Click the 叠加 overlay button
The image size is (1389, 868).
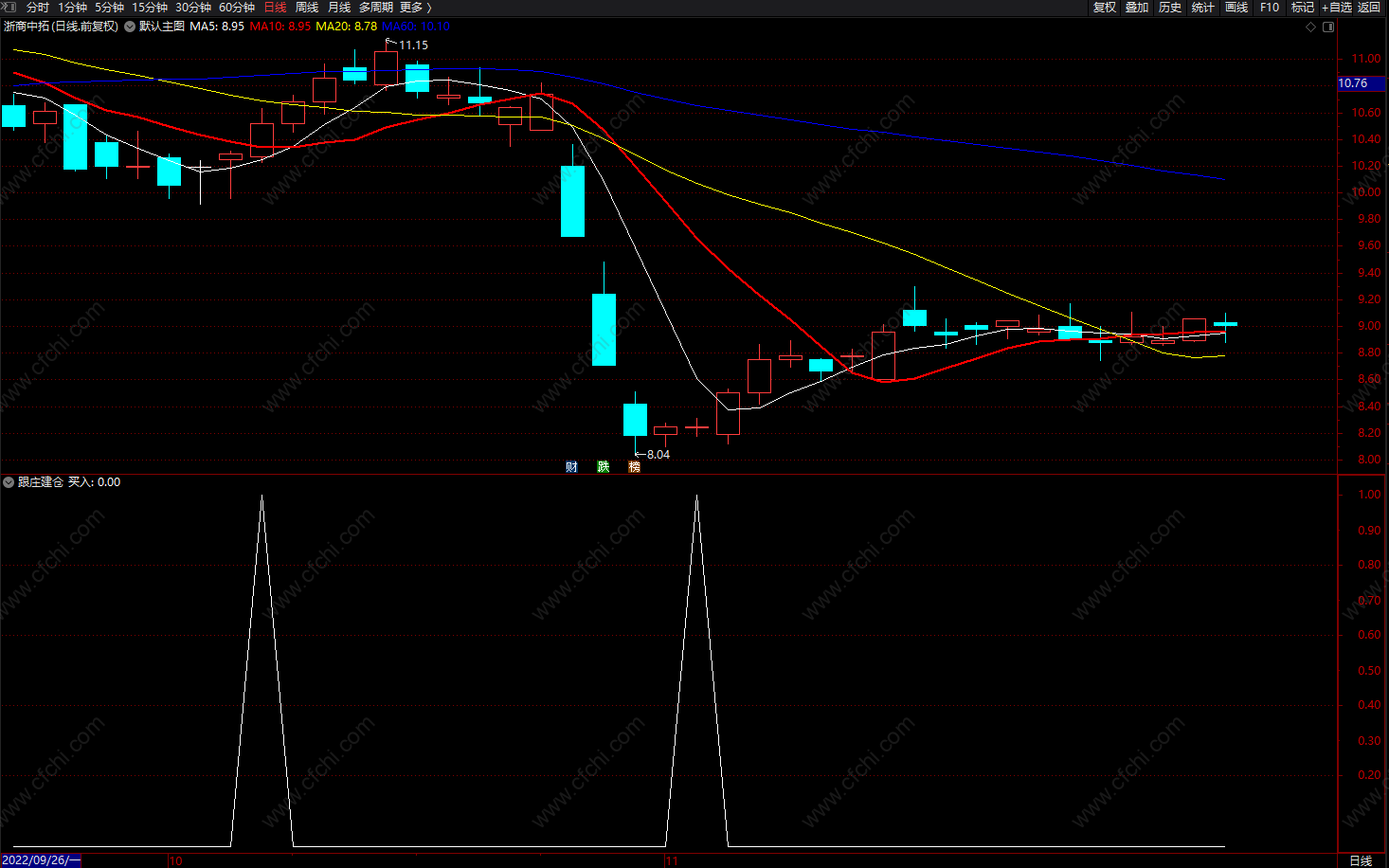[1137, 7]
